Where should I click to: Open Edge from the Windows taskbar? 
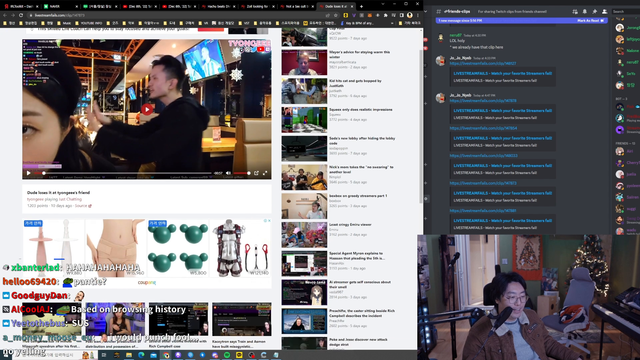pos(141,355)
